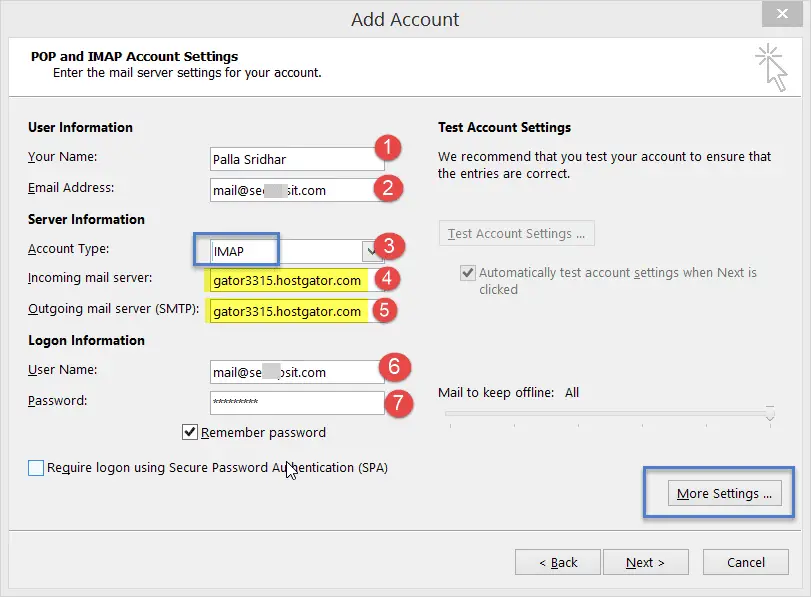Go Back to the previous page
The image size is (811, 597).
(x=558, y=562)
